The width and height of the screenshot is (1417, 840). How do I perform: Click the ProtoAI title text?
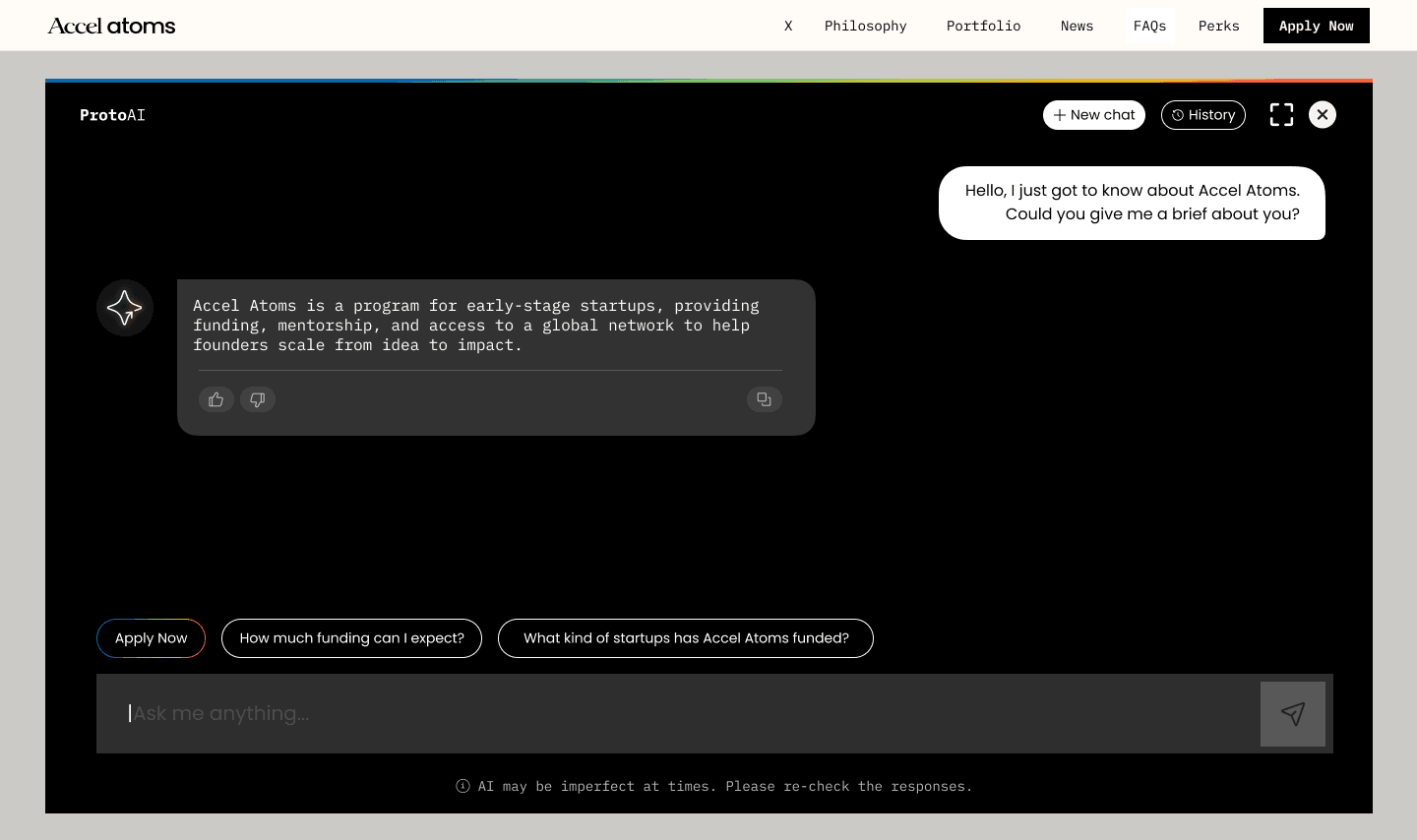(112, 115)
